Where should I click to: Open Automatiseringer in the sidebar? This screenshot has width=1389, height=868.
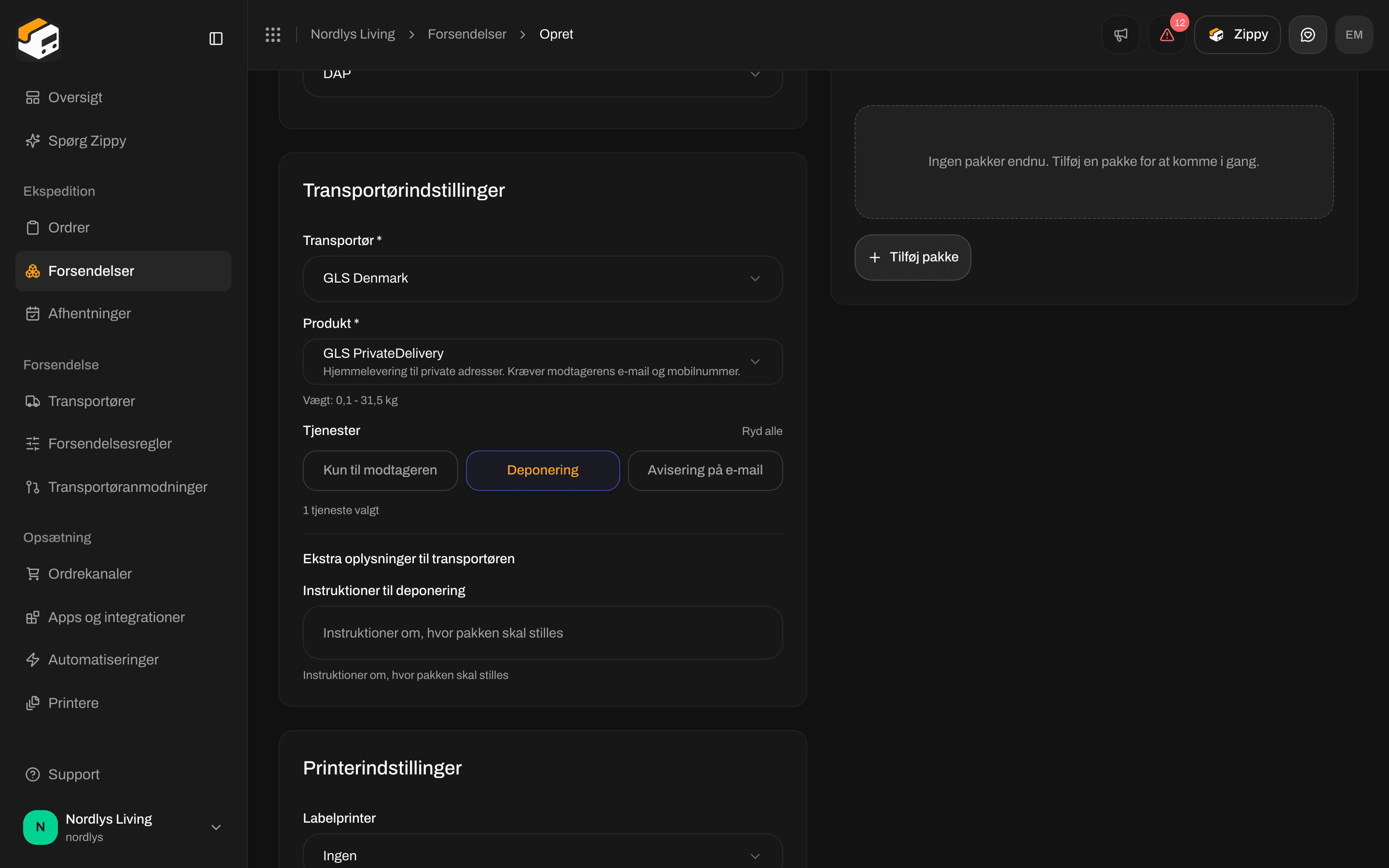coord(123,660)
